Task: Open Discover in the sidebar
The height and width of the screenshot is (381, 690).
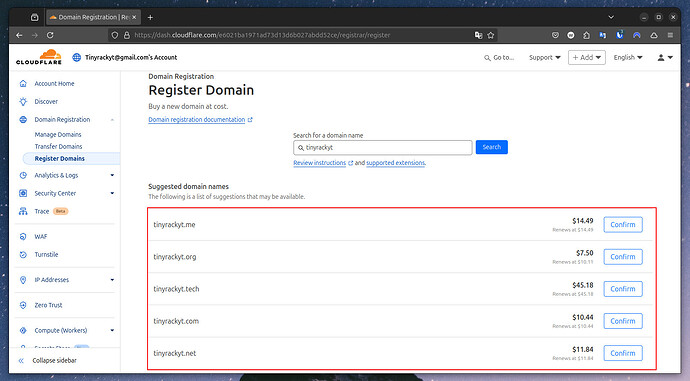Action: 46,102
